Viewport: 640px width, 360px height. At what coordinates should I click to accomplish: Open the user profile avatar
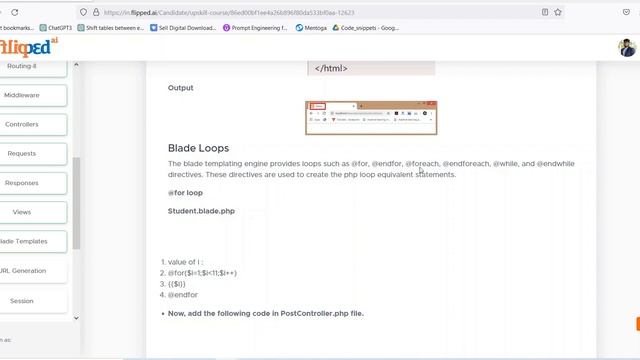click(627, 48)
